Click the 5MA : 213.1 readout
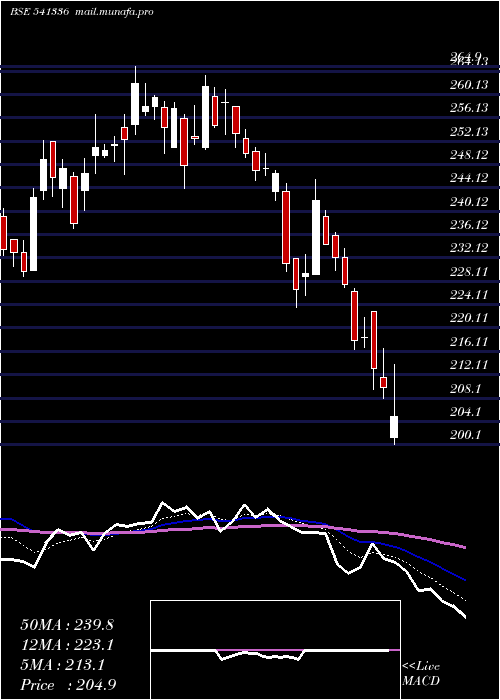 [63, 665]
